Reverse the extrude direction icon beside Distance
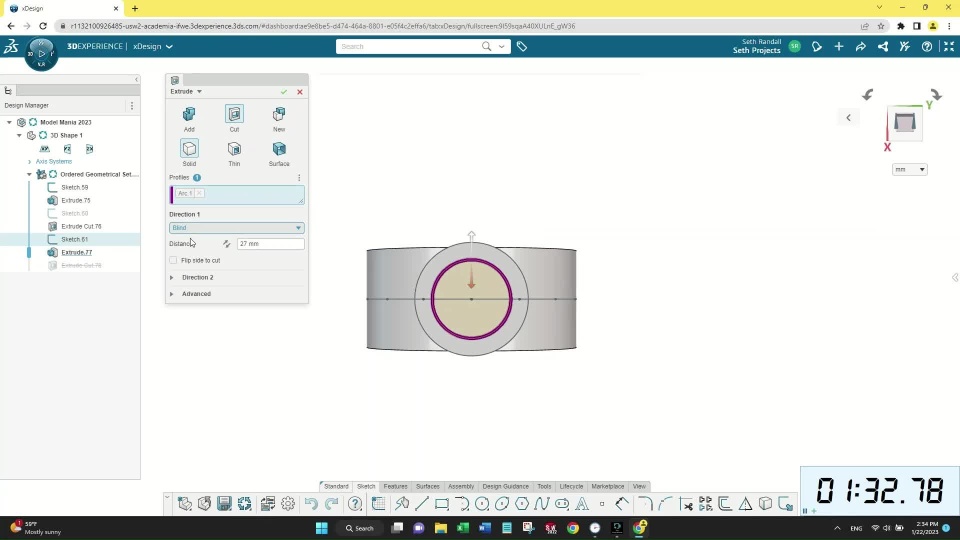Screen dimensions: 960x540 pos(227,244)
